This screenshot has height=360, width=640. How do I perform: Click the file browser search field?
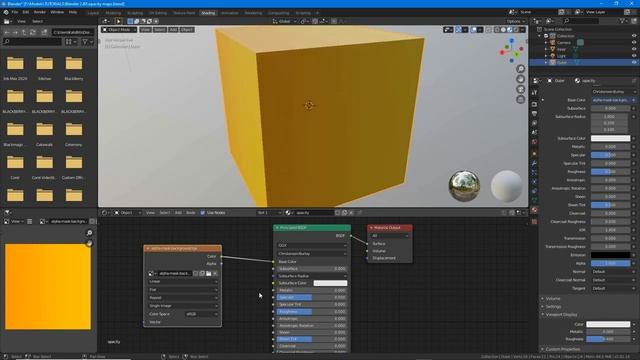pos(32,42)
